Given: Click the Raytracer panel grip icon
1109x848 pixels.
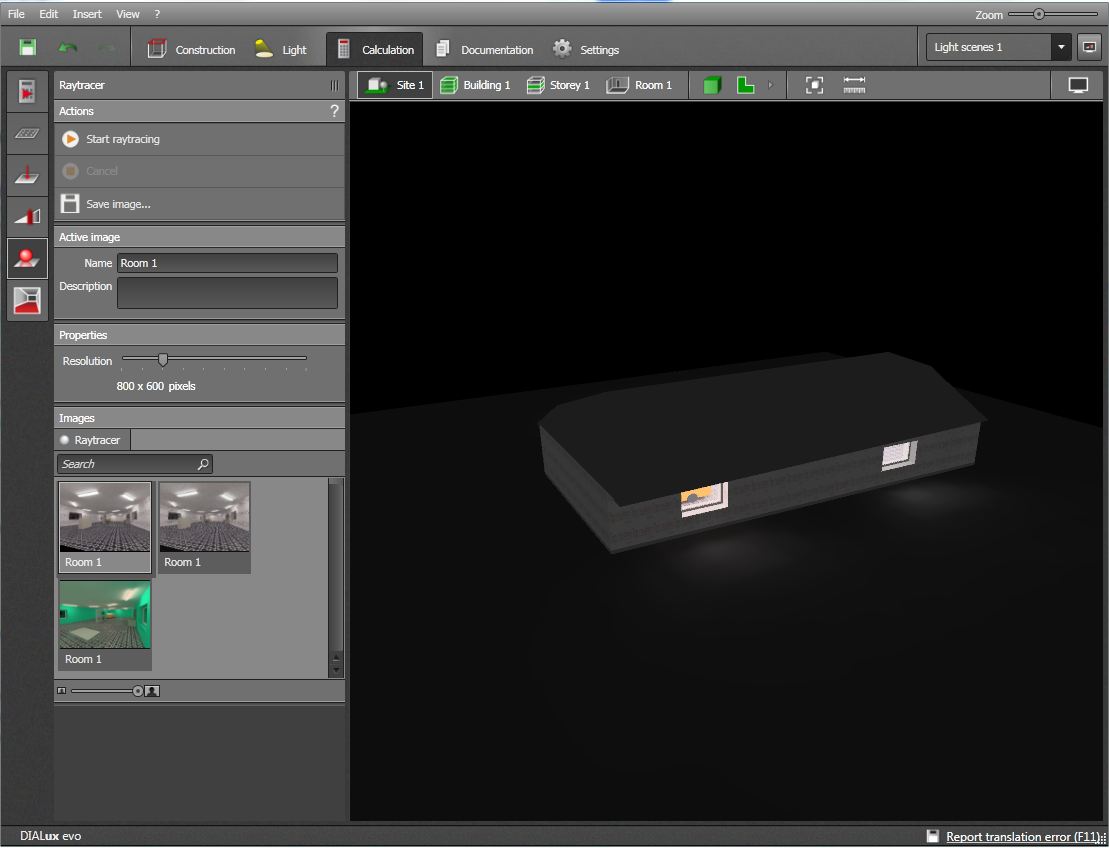Looking at the screenshot, I should (334, 86).
